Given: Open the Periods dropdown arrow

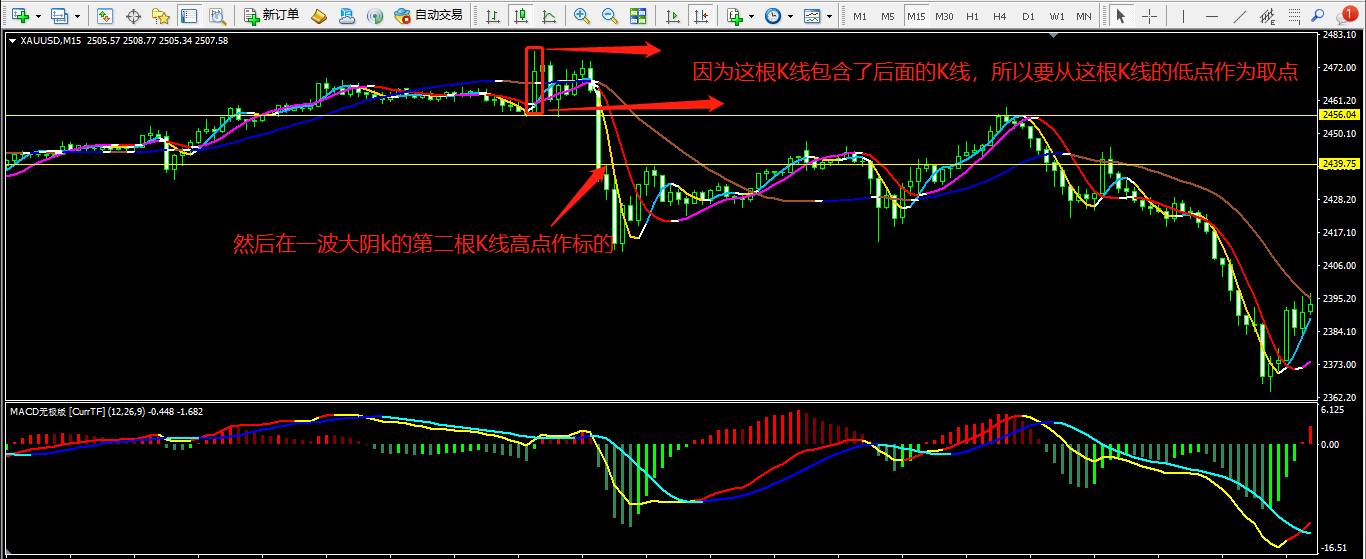Looking at the screenshot, I should [791, 16].
